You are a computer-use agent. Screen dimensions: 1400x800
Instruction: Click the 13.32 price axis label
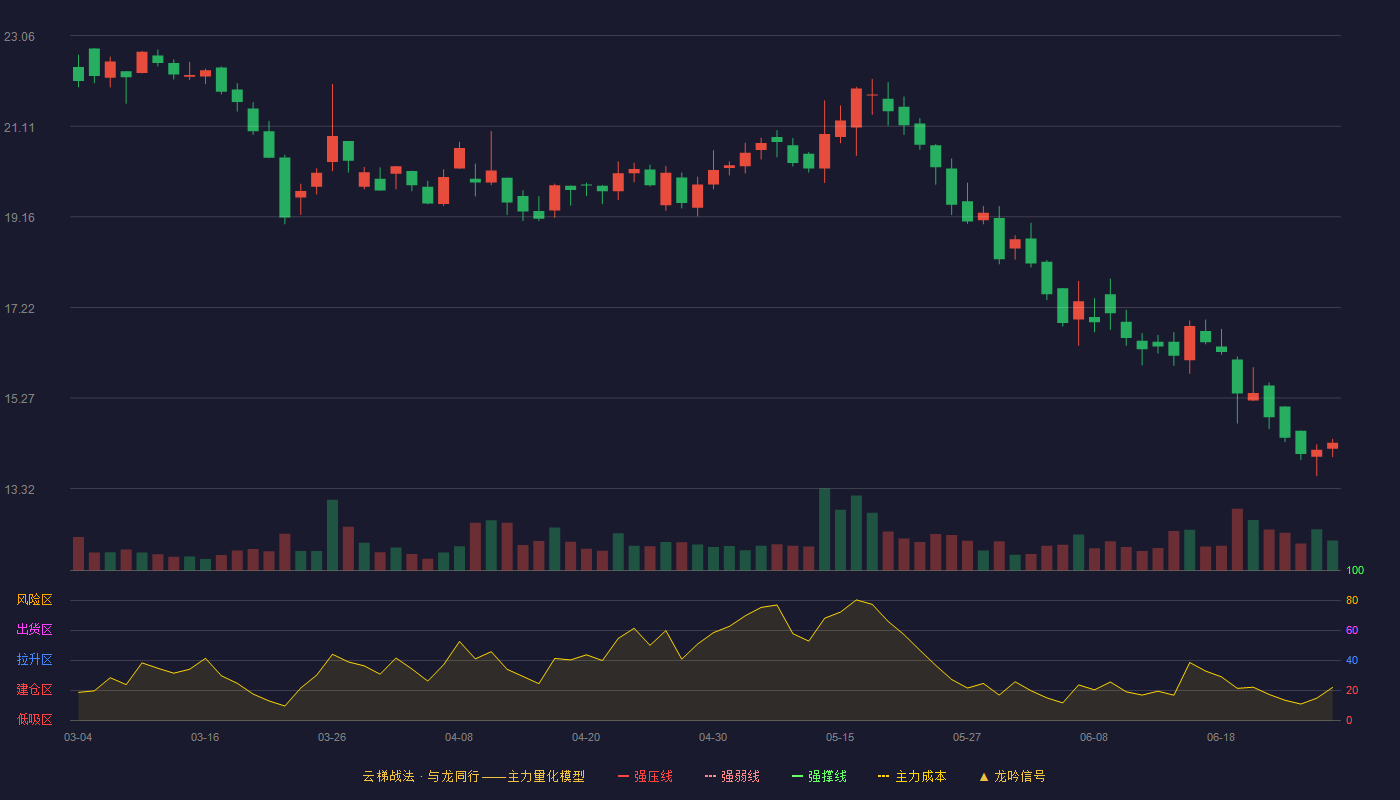pos(19,490)
